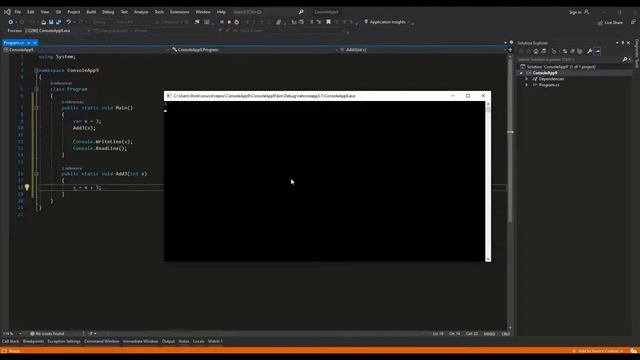Click the Undo icon in toolbar
The height and width of the screenshot is (360, 640).
[x=69, y=22]
